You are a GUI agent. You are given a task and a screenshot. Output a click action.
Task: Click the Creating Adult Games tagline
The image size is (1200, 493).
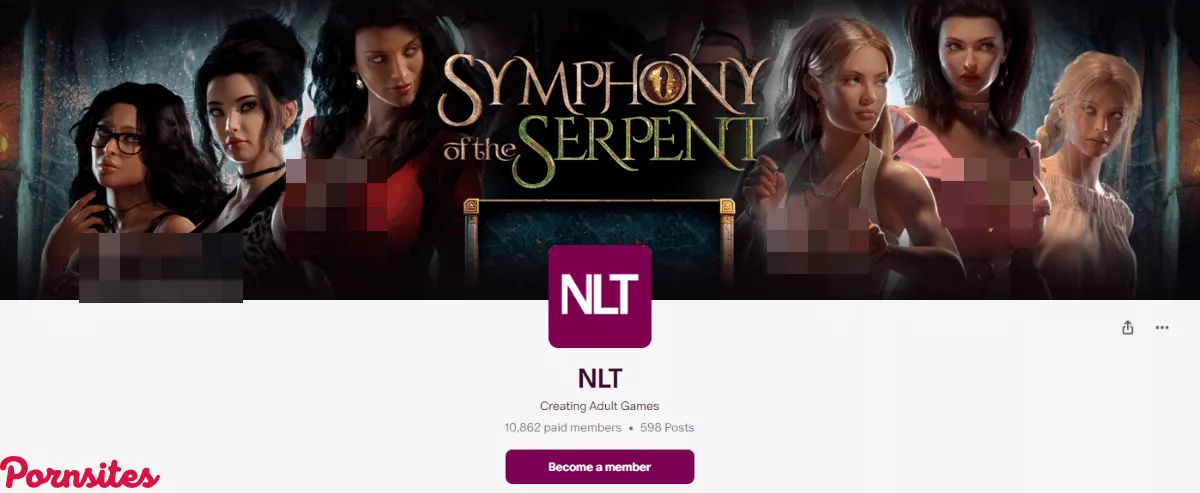coord(600,406)
